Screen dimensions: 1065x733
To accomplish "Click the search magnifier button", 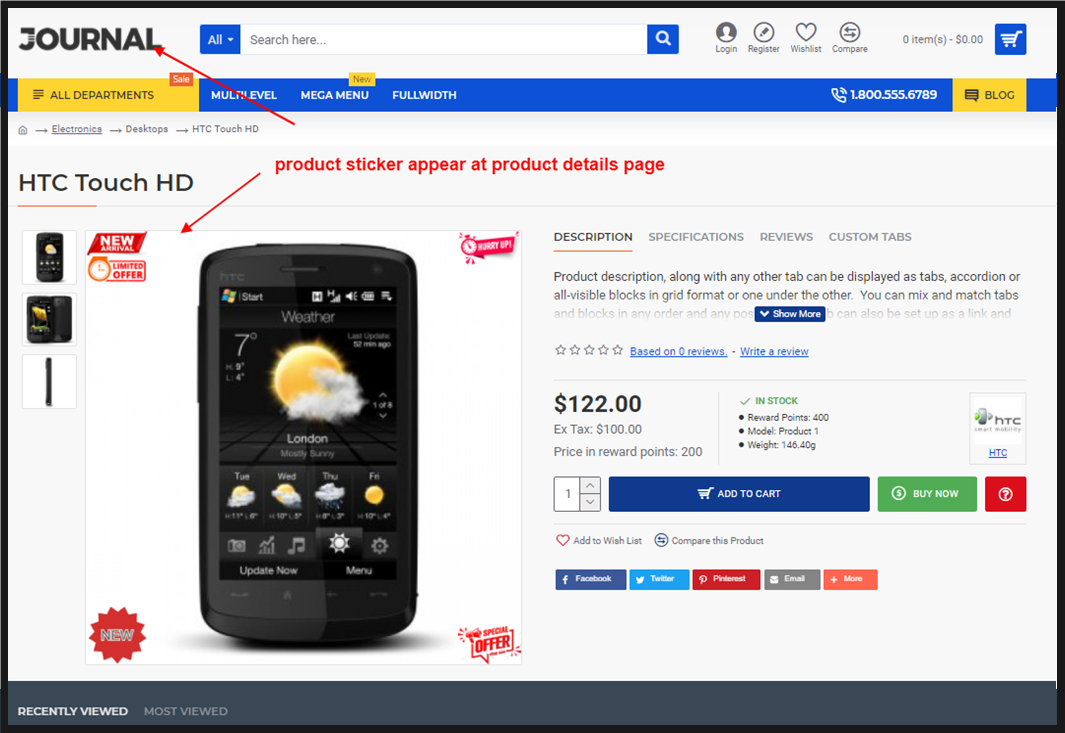I will [662, 39].
